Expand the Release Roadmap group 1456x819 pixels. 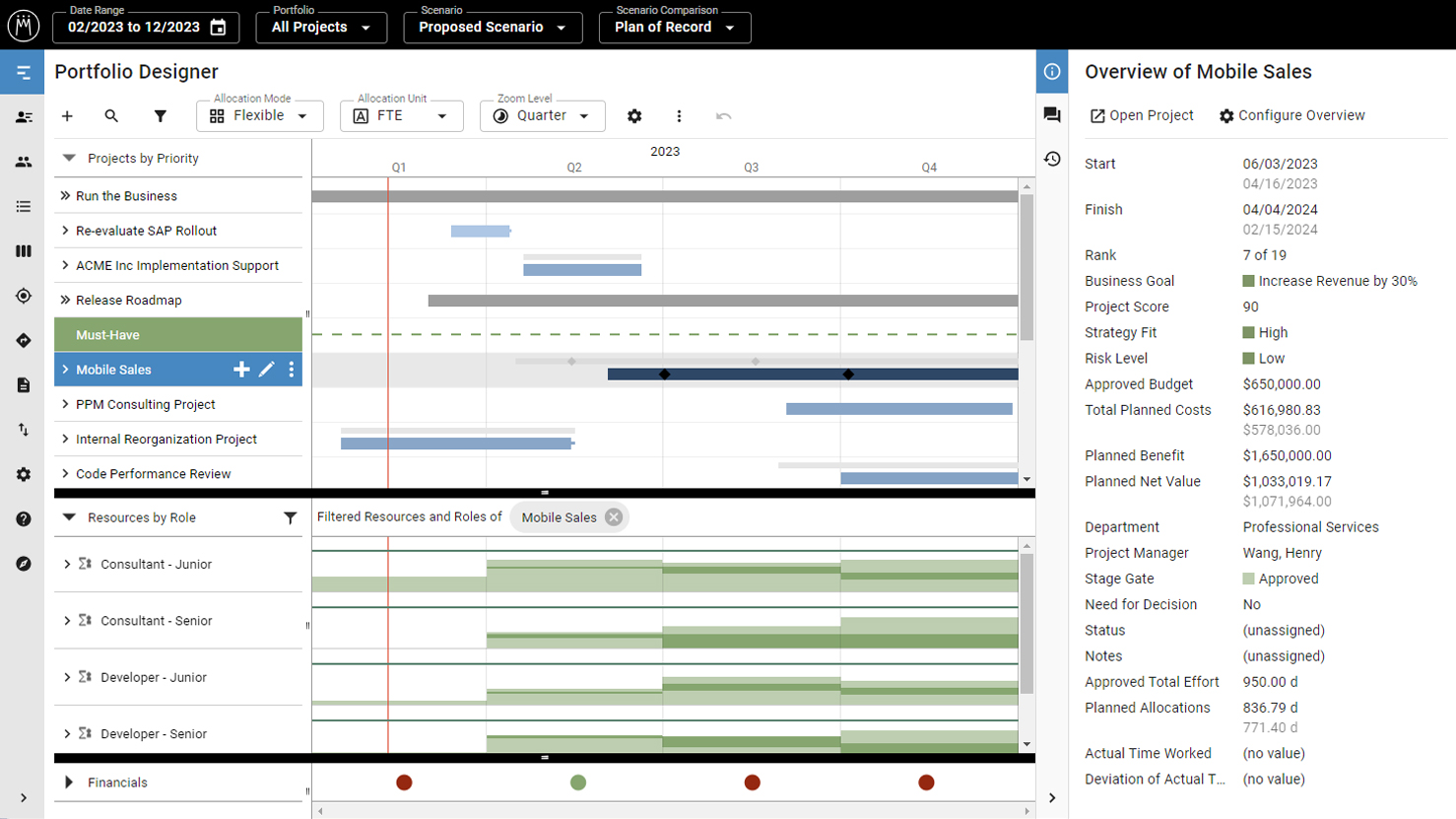[65, 300]
